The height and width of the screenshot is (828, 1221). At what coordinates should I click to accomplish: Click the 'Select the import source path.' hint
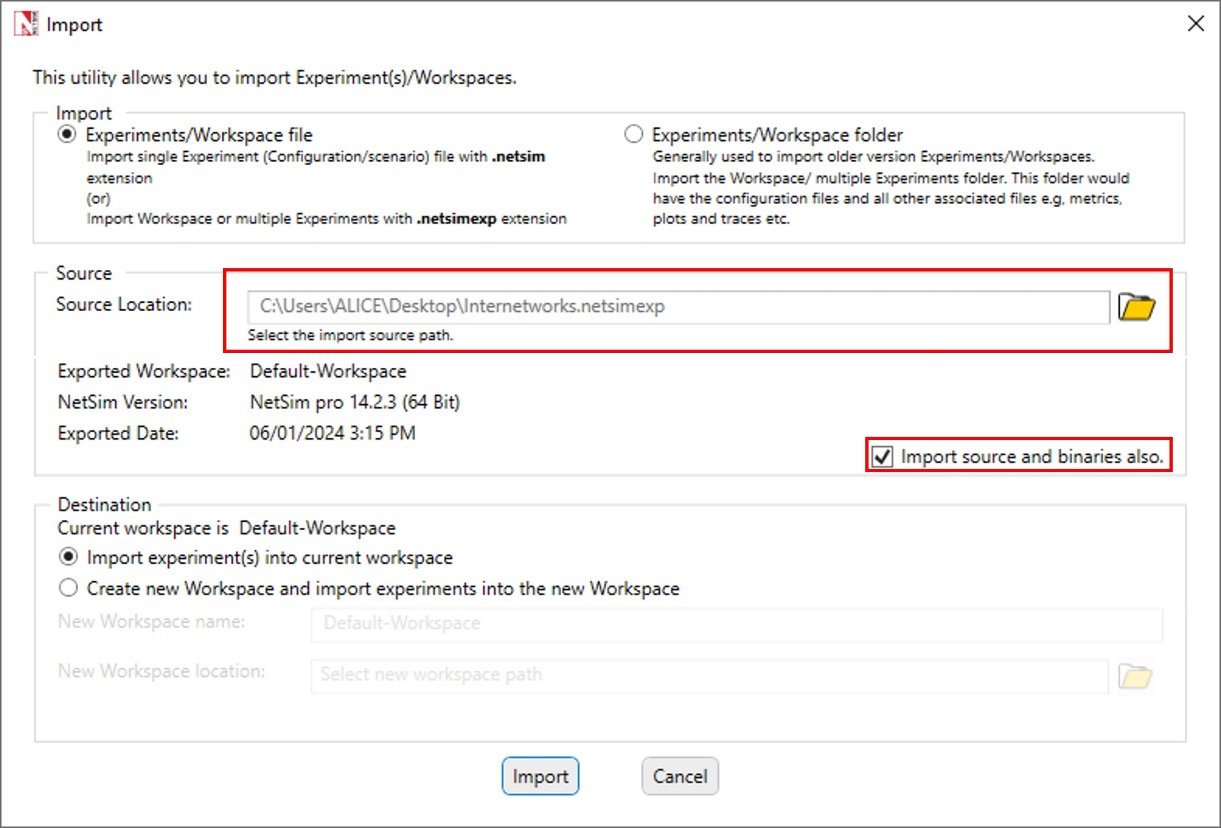pyautogui.click(x=350, y=335)
